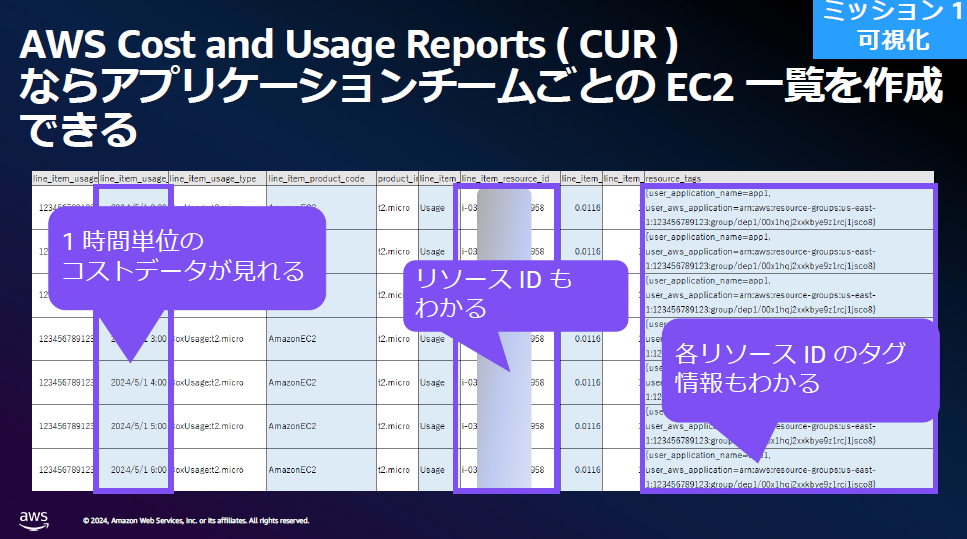Click 't2.micro' instance type in the 4:00 row
Image resolution: width=967 pixels, height=539 pixels.
click(x=394, y=382)
